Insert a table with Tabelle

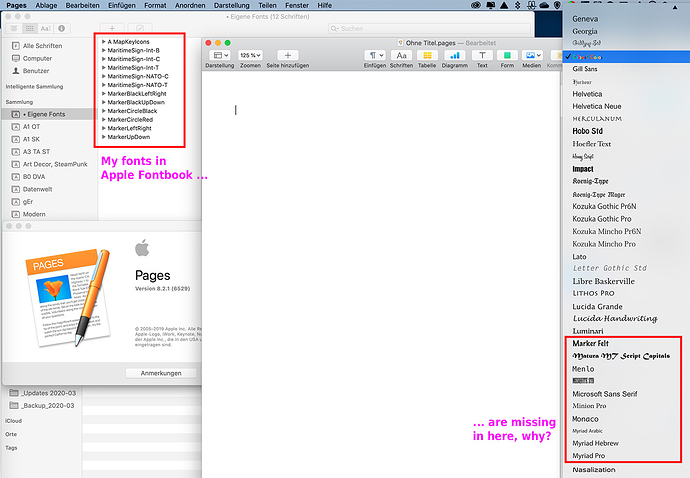coord(427,55)
